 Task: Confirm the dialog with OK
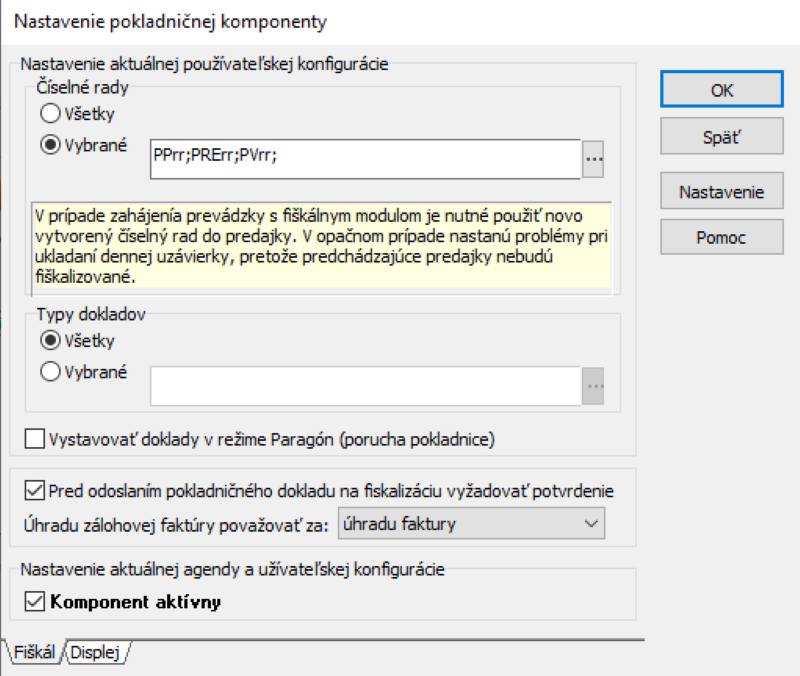[x=722, y=89]
